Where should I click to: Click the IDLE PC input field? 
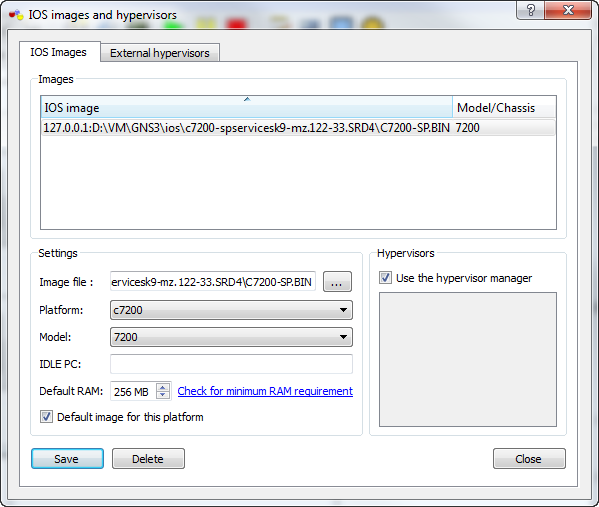tap(231, 364)
